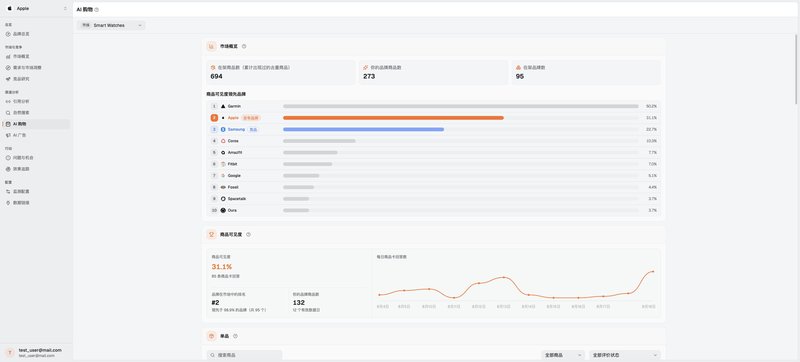Click the grey Garmin visibility bar
This screenshot has width=800, height=362.
461,106
